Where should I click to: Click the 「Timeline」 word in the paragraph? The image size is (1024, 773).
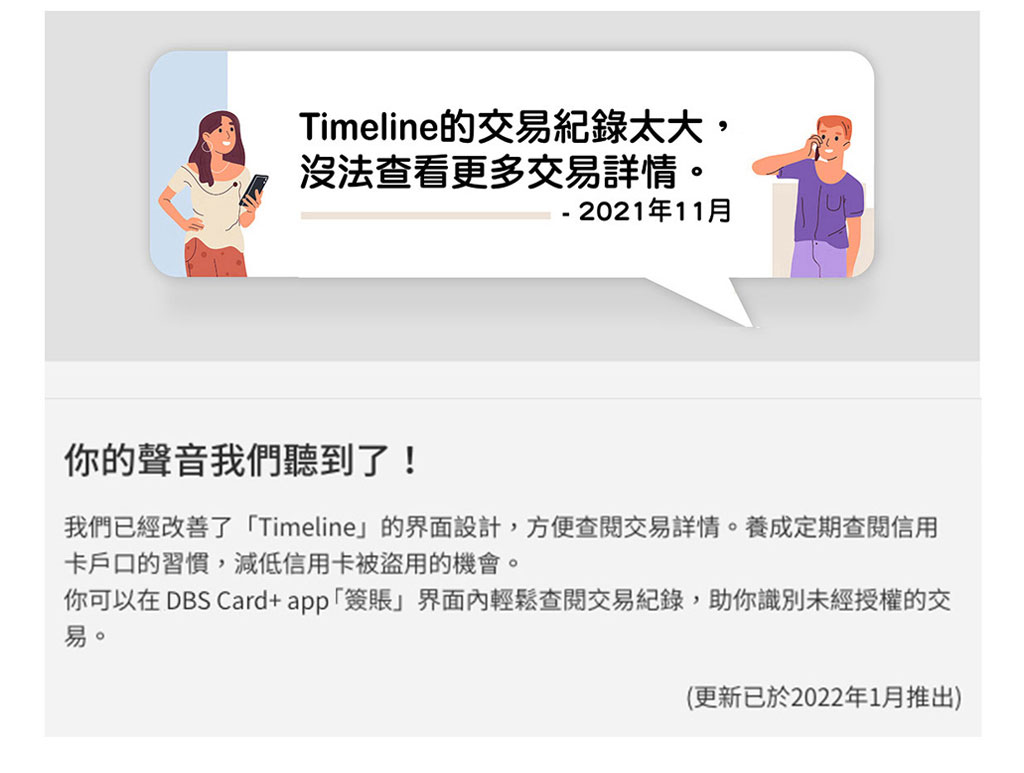(x=309, y=527)
